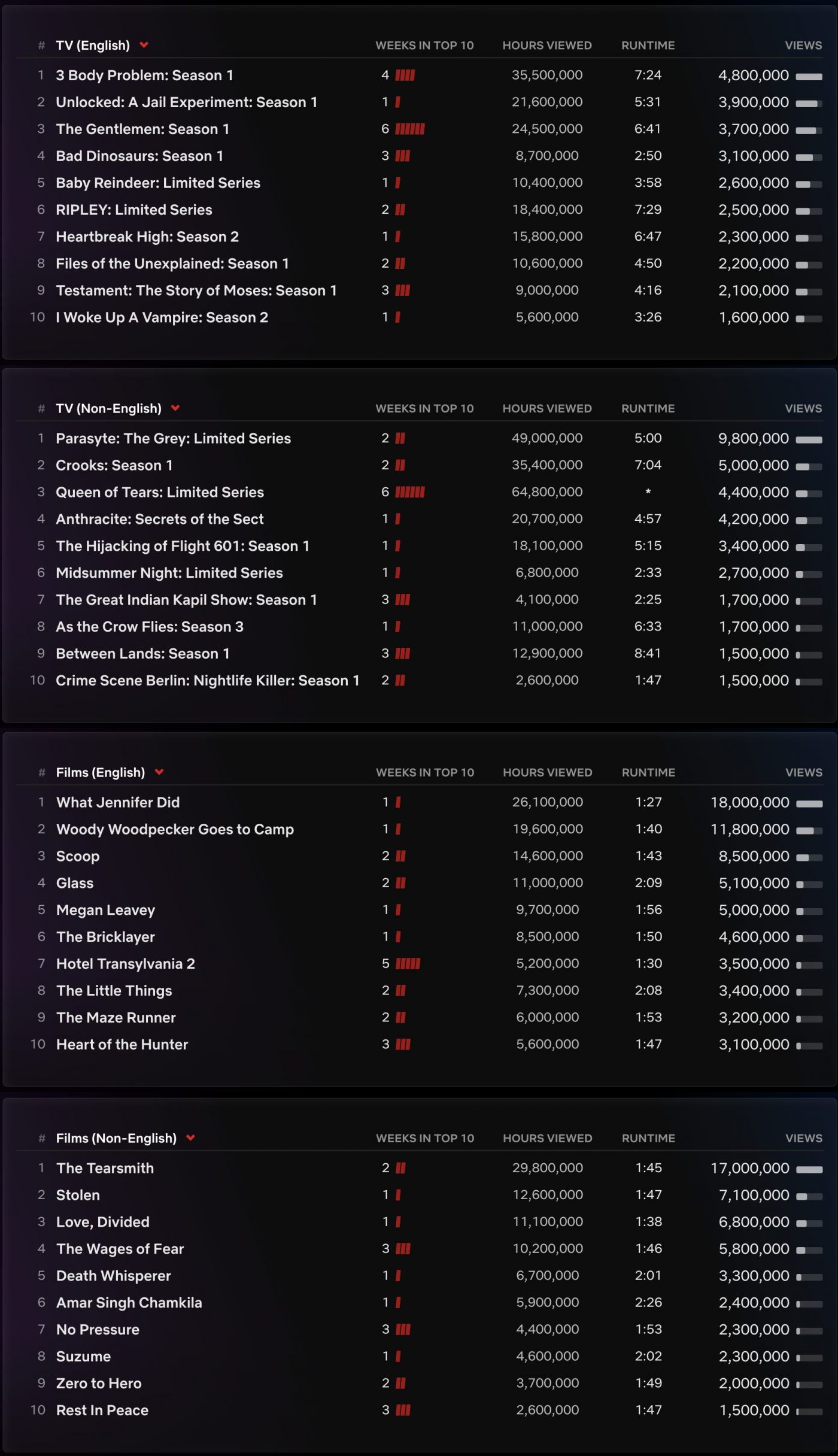Viewport: 838px width, 1456px height.
Task: Click The Hijacking of Flight 601 title
Action: pos(183,547)
